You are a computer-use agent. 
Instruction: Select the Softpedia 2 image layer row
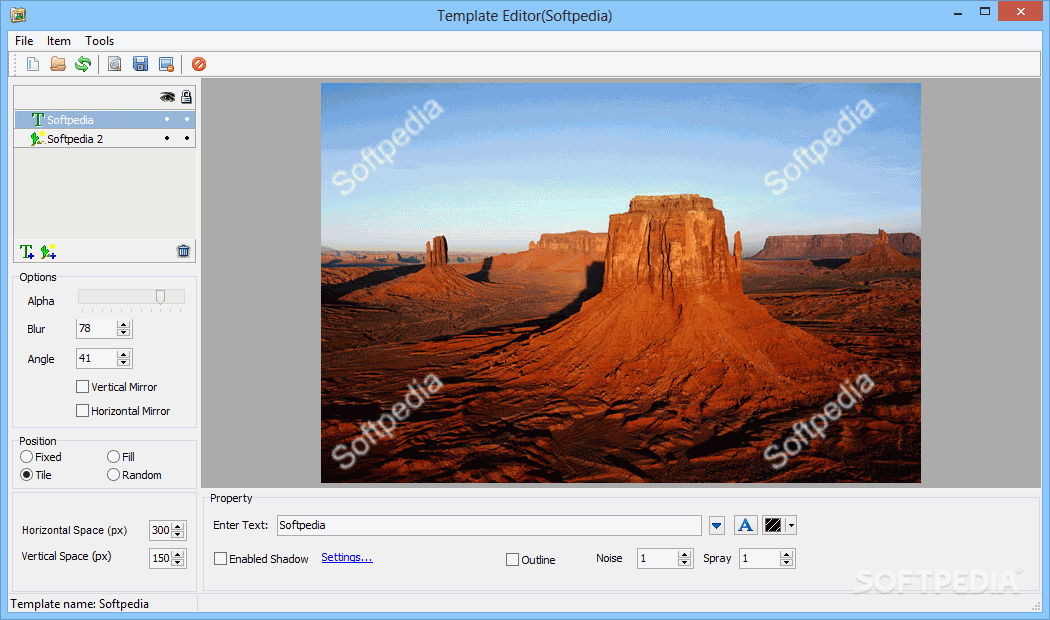(104, 139)
